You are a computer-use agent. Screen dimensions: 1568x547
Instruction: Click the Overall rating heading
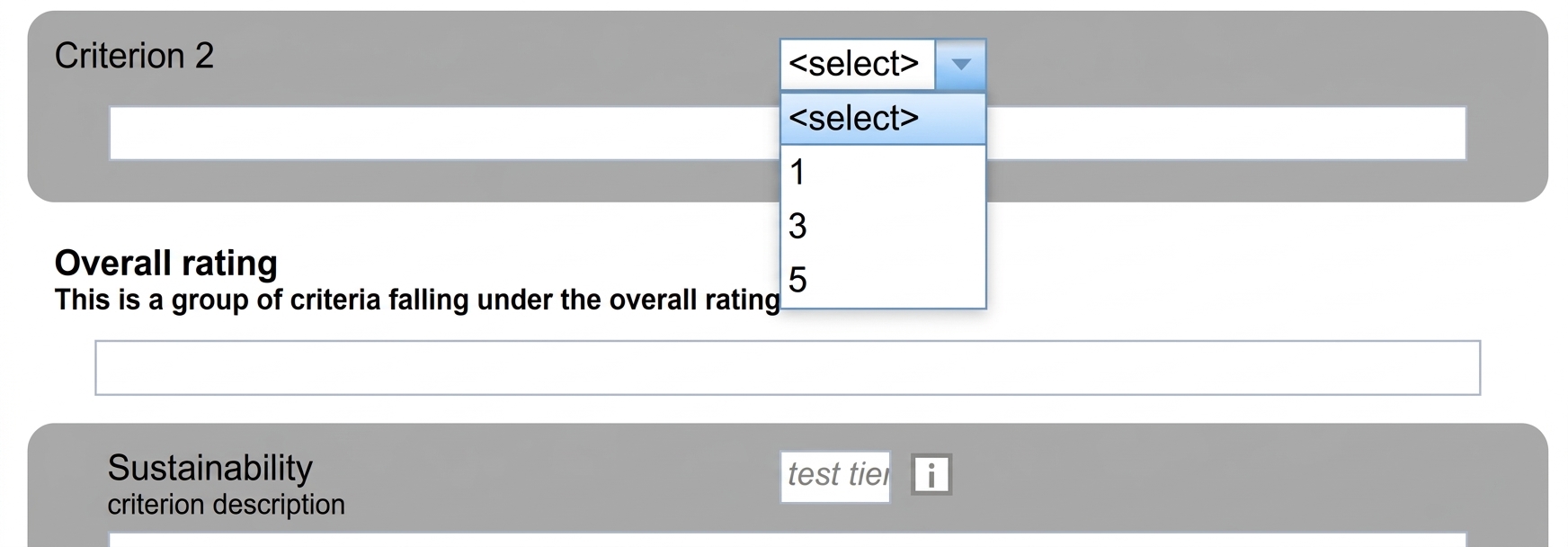(x=166, y=263)
